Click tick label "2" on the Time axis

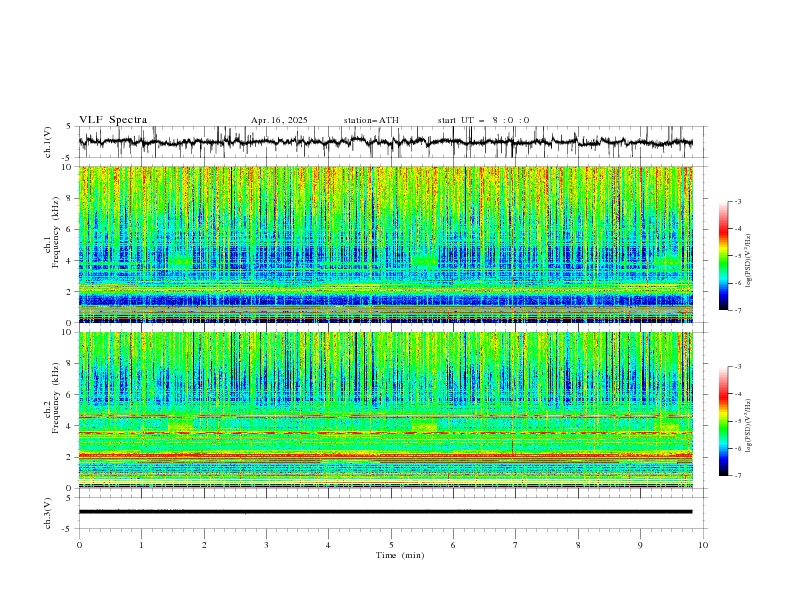[x=204, y=545]
